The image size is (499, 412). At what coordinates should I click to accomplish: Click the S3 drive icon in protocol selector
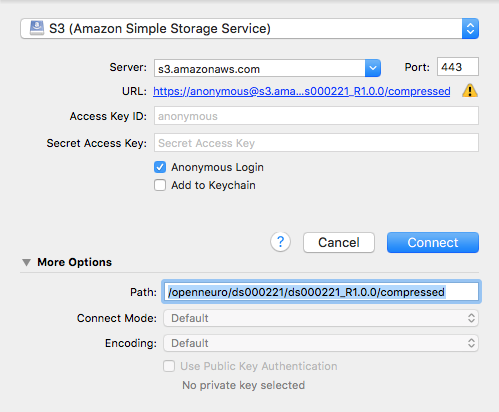(37, 28)
